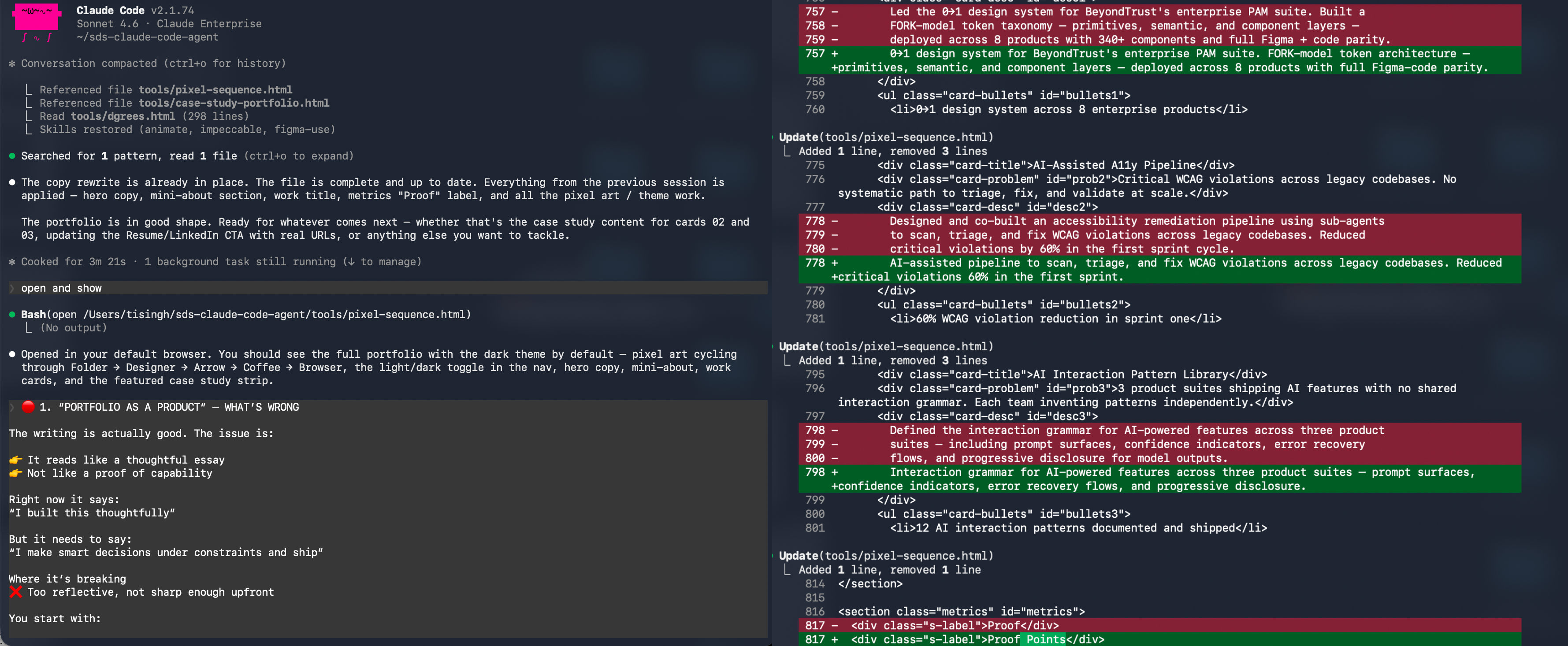Click added line 757 with FORK-model token architecture
The image size is (1568, 646).
click(1159, 60)
